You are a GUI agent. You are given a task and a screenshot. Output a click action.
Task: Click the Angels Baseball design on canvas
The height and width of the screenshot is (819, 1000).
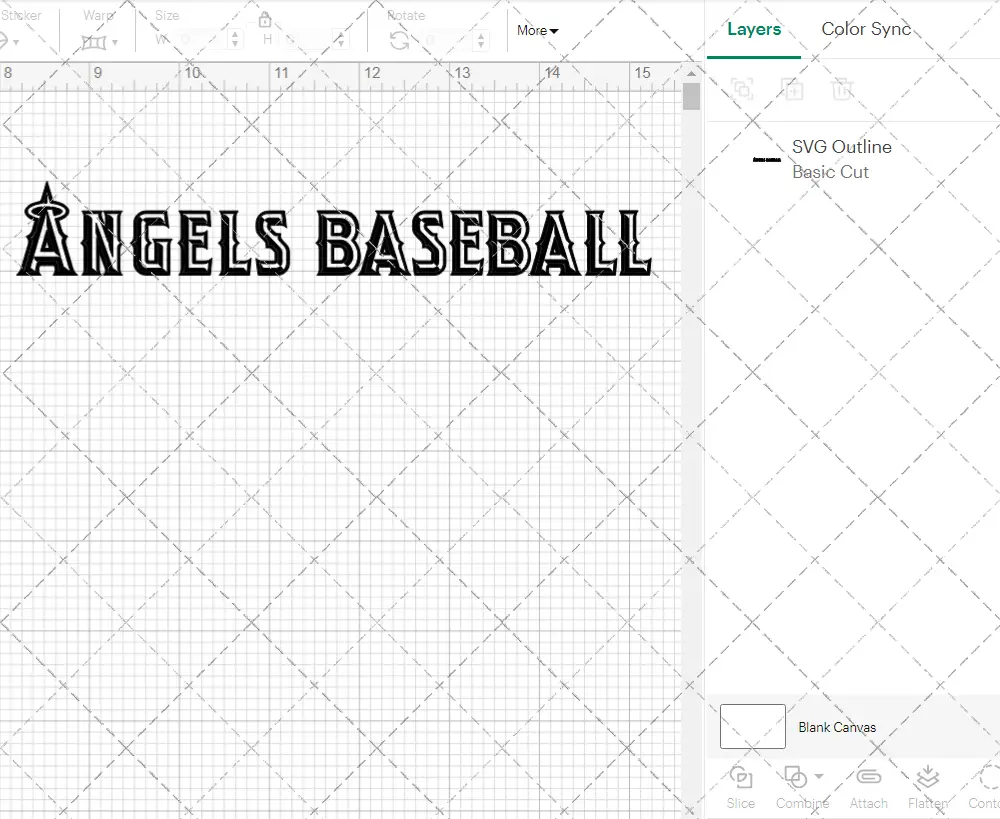(334, 236)
